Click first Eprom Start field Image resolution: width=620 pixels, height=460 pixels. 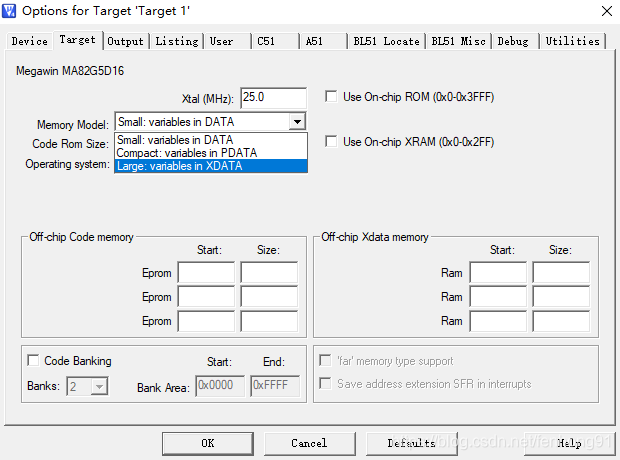pyautogui.click(x=206, y=273)
